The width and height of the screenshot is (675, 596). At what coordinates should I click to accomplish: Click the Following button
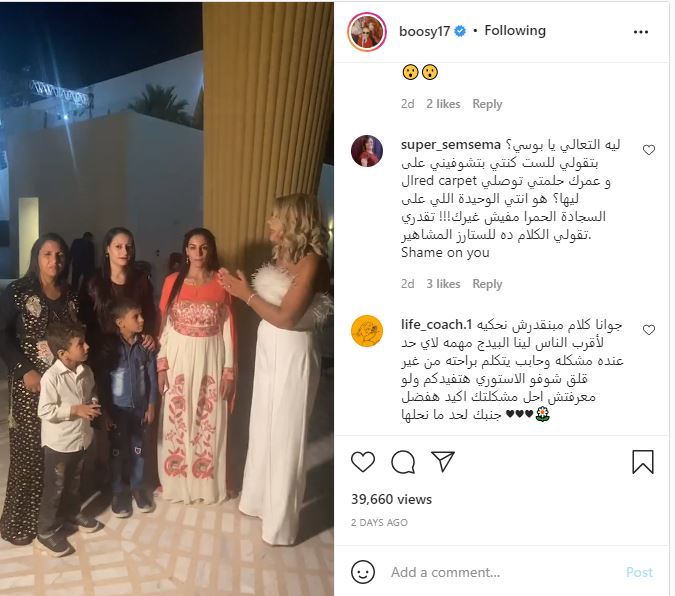515,31
